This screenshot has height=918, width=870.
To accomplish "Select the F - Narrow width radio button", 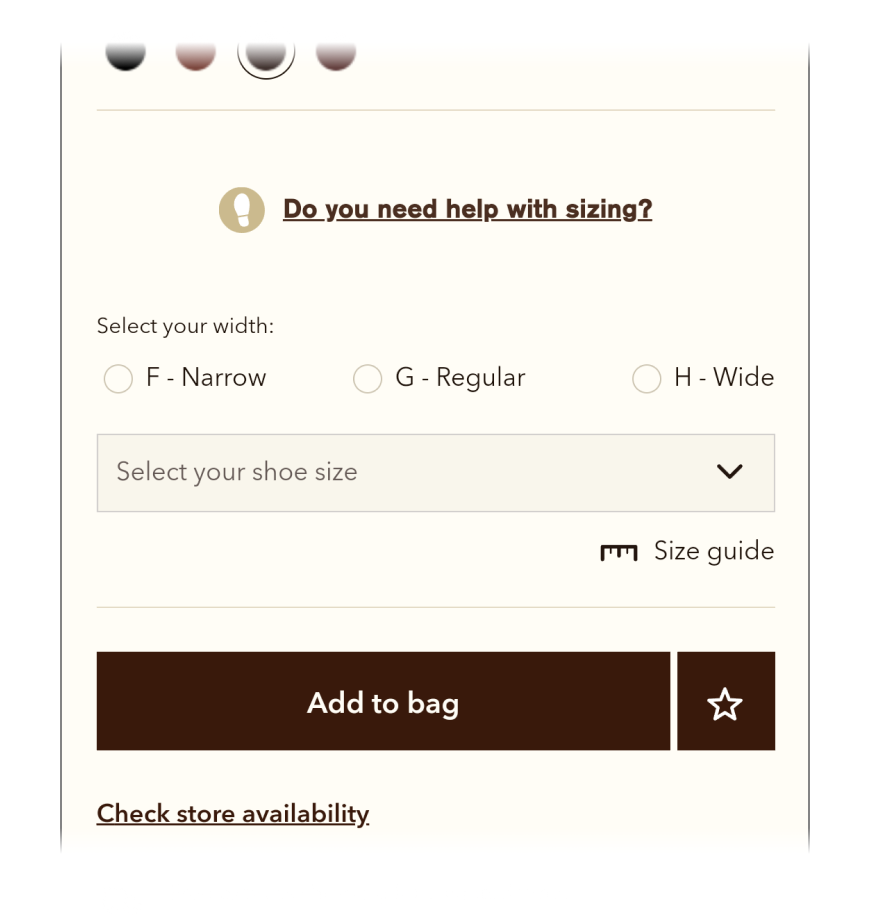I will pos(118,379).
